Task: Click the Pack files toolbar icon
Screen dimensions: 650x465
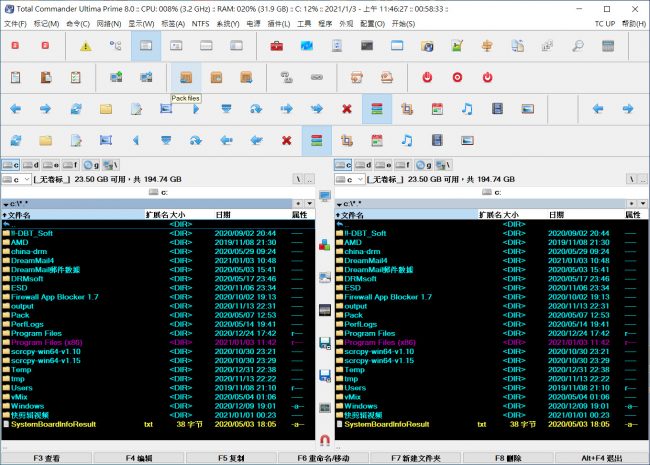Action: pos(186,77)
